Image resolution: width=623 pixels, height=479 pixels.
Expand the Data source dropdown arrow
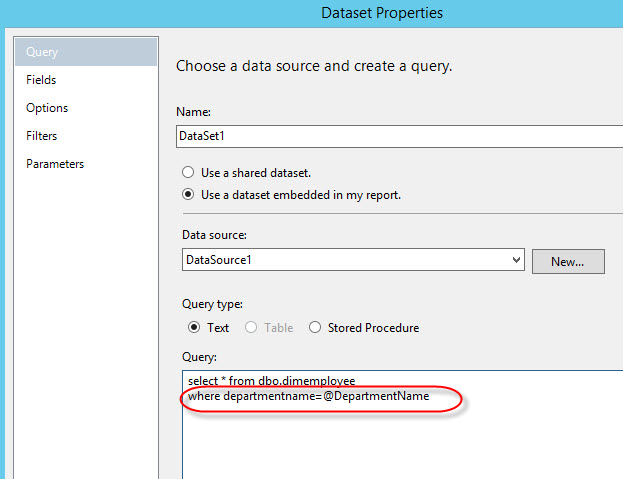pos(516,260)
